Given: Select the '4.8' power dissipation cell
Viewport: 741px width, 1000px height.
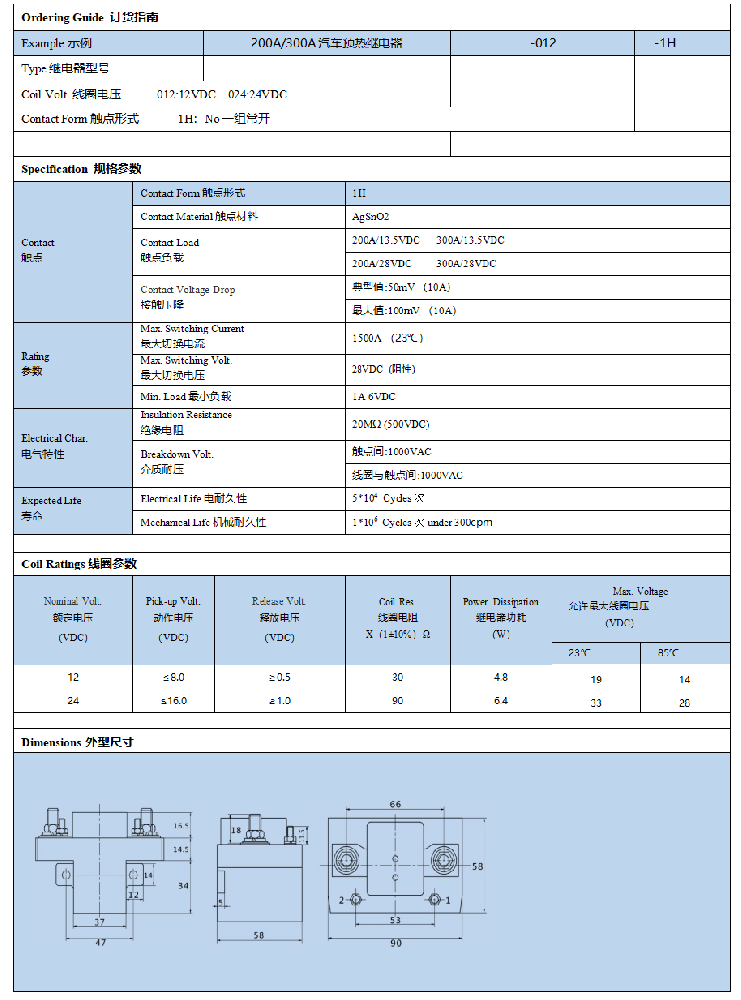Looking at the screenshot, I should pyautogui.click(x=501, y=677).
